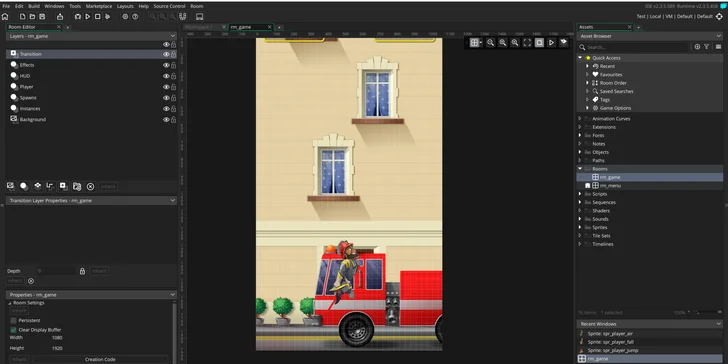Viewport: 728px width, 364px height.
Task: Hide the Player layer
Action: pyautogui.click(x=166, y=87)
